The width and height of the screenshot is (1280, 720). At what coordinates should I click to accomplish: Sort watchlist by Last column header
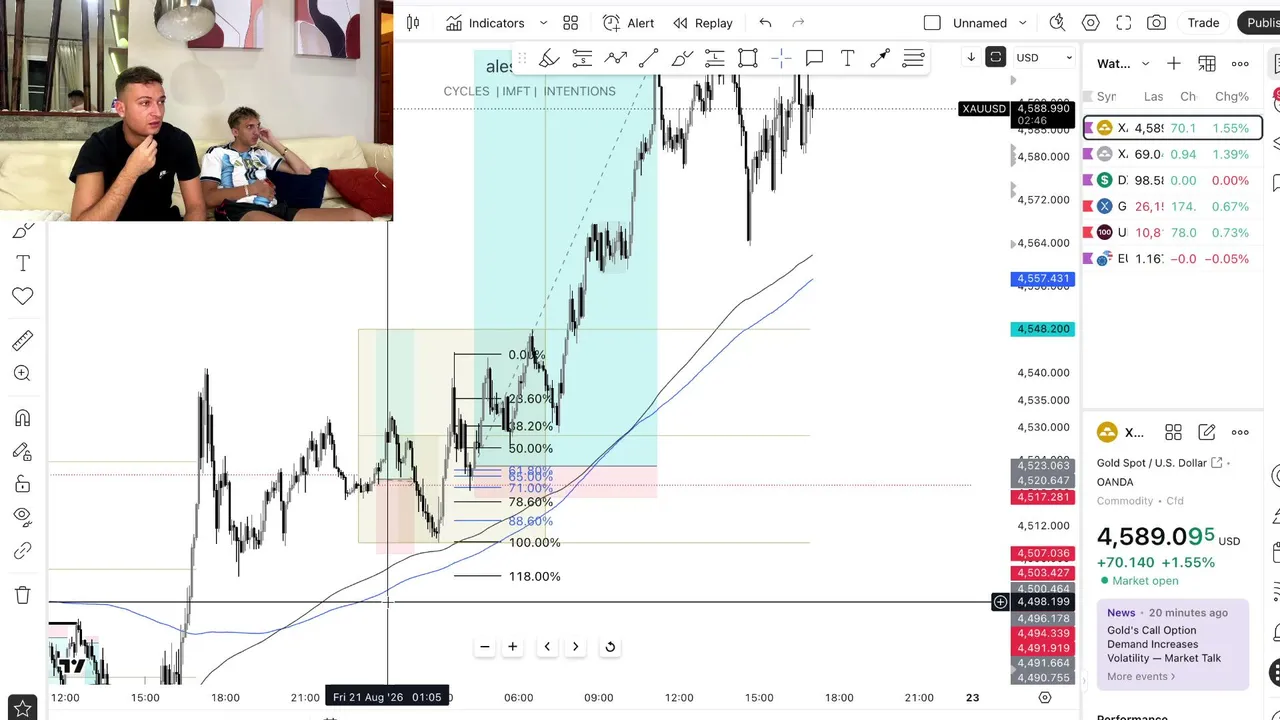1154,97
